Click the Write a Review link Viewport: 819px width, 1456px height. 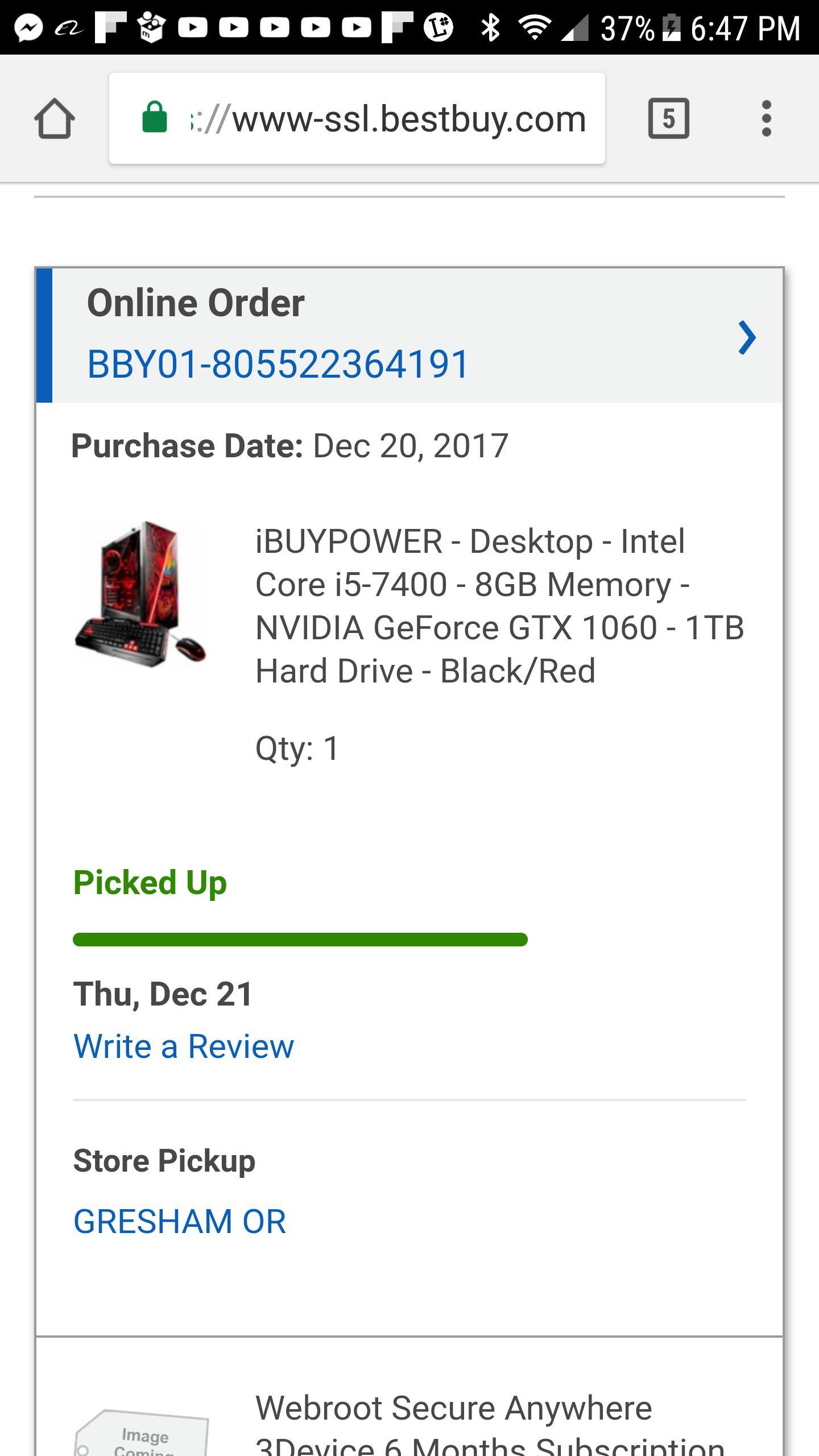(x=184, y=1046)
